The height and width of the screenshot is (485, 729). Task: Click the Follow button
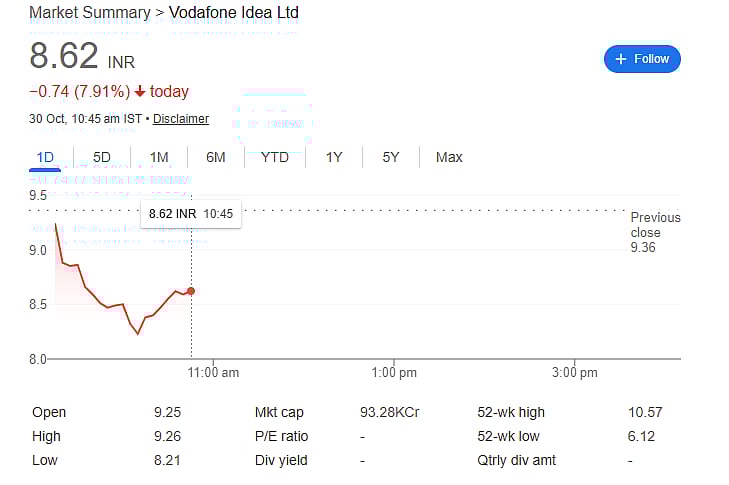click(642, 59)
